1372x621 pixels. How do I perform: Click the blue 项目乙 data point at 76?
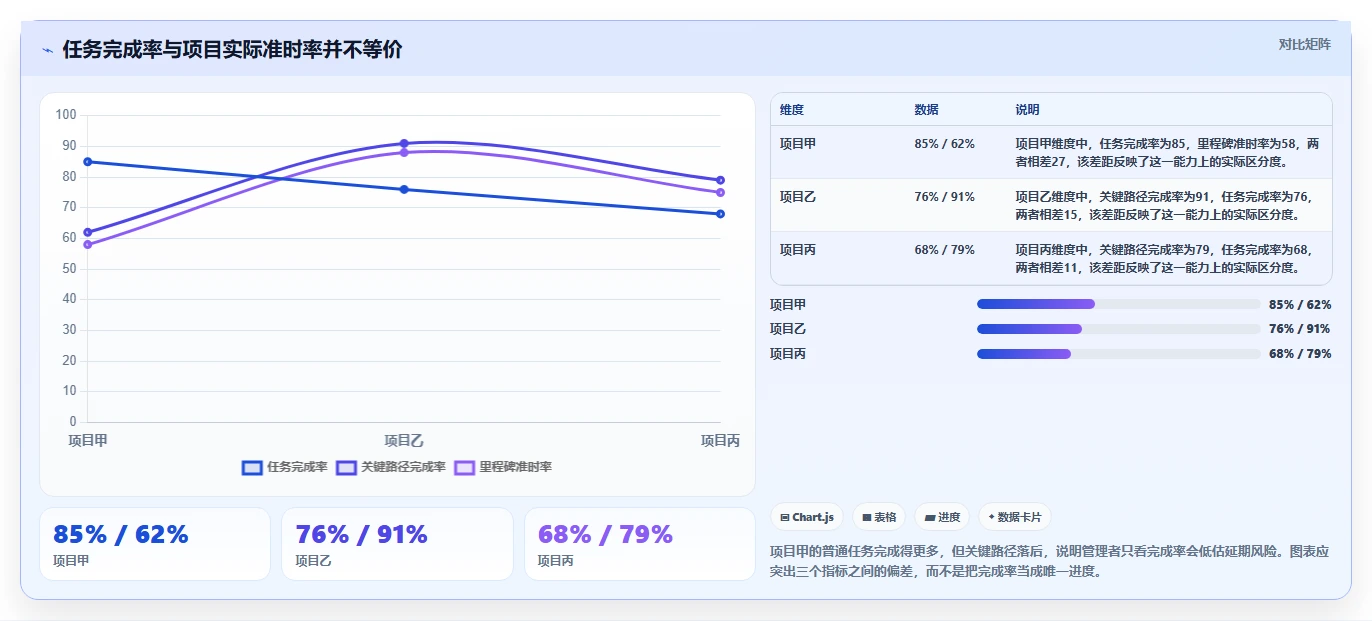coord(404,189)
